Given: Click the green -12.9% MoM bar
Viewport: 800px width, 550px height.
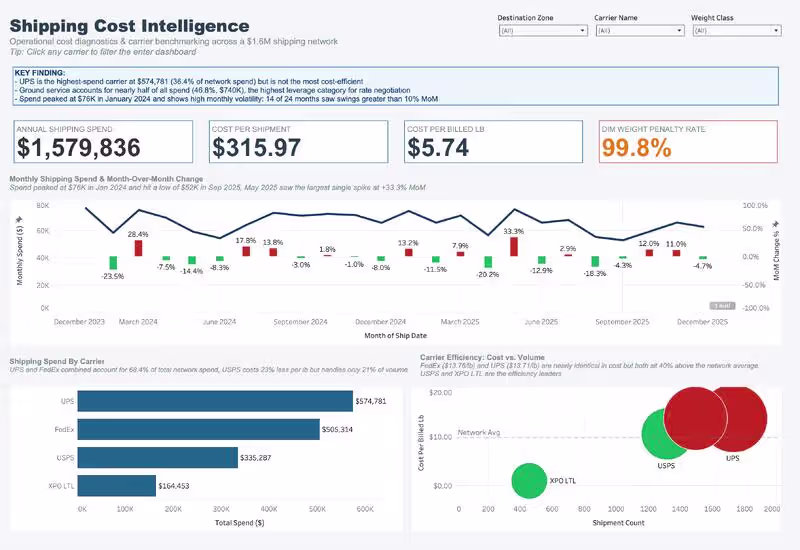Looking at the screenshot, I should (542, 260).
